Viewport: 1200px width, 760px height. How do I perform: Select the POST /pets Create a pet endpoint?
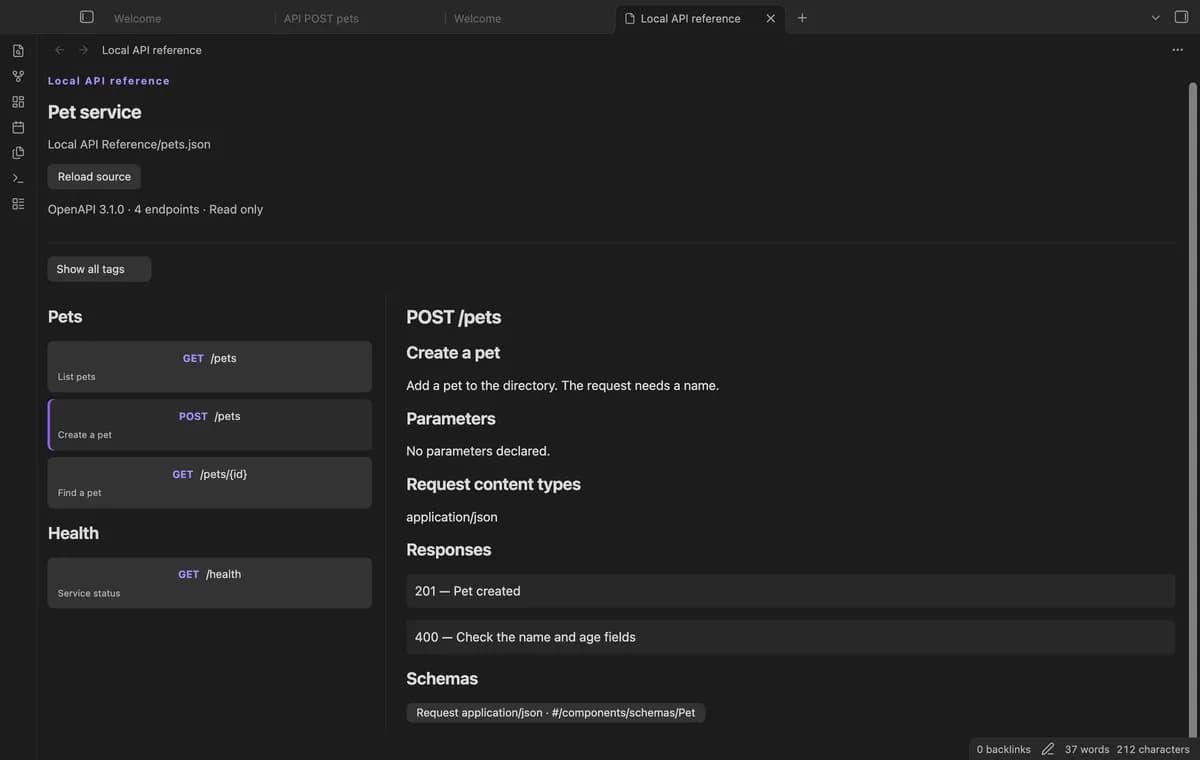click(x=210, y=425)
